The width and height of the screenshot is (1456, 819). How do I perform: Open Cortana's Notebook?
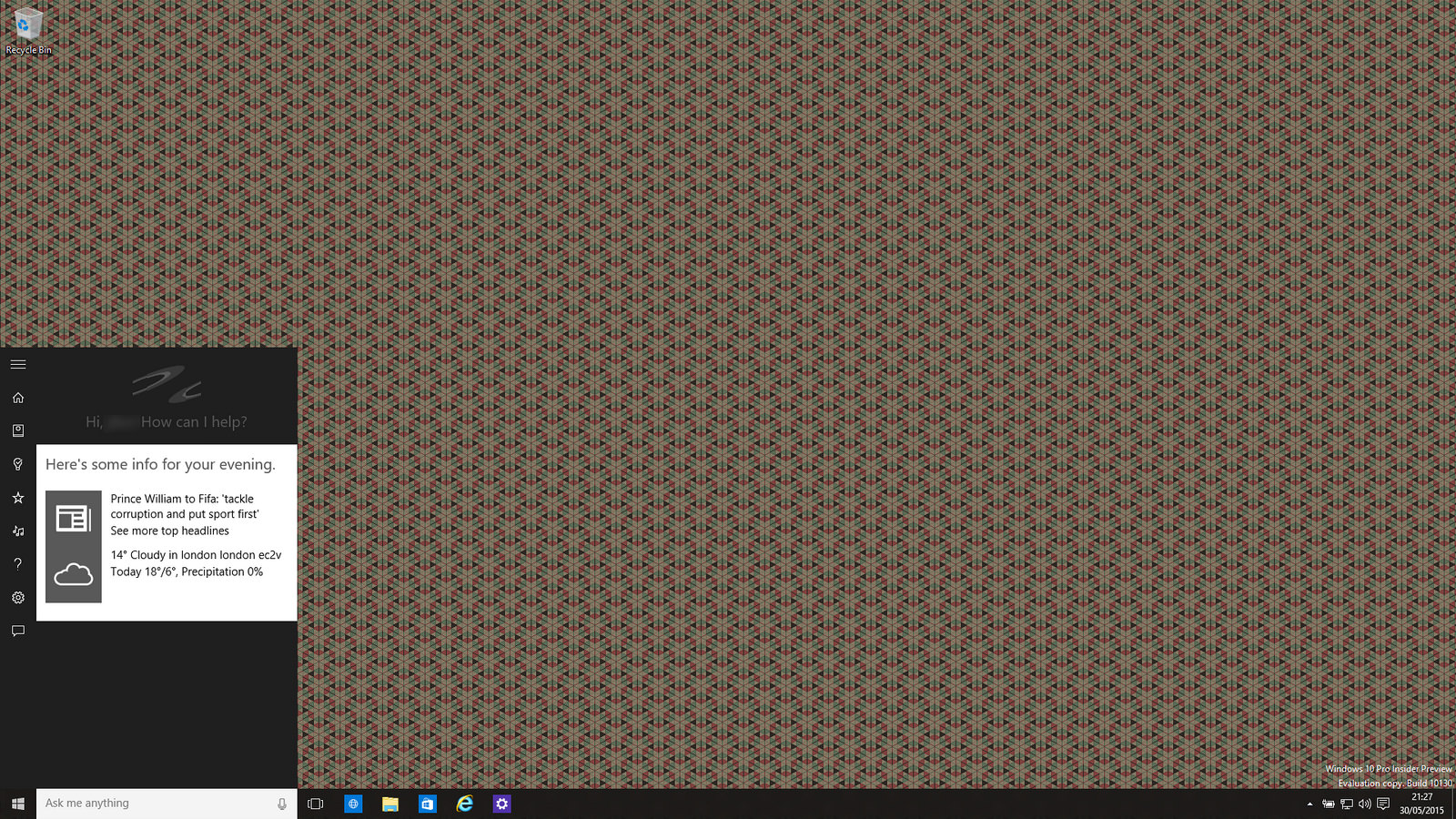[18, 430]
